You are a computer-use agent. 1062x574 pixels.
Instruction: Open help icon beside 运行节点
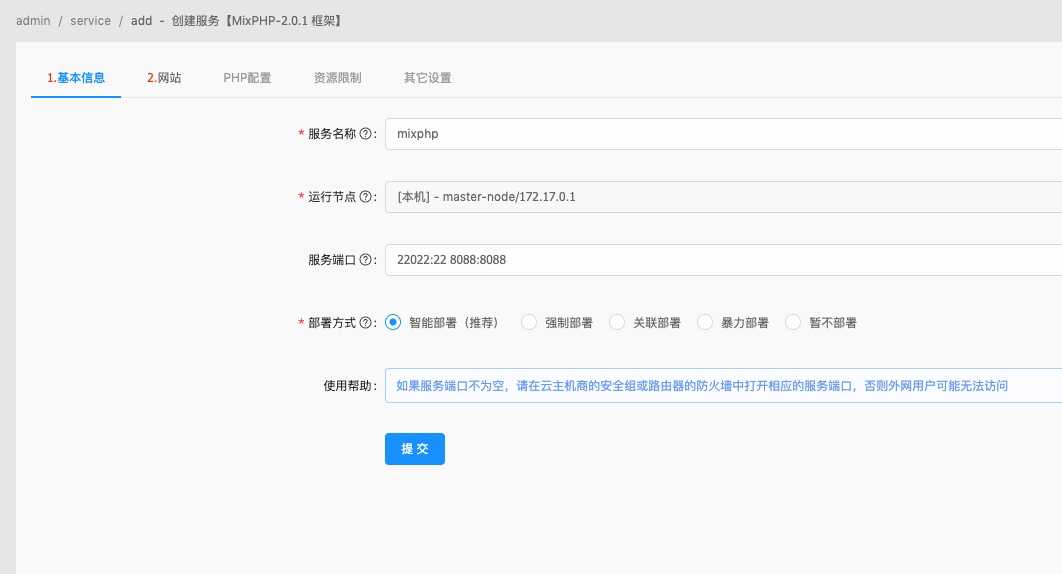pyautogui.click(x=365, y=197)
